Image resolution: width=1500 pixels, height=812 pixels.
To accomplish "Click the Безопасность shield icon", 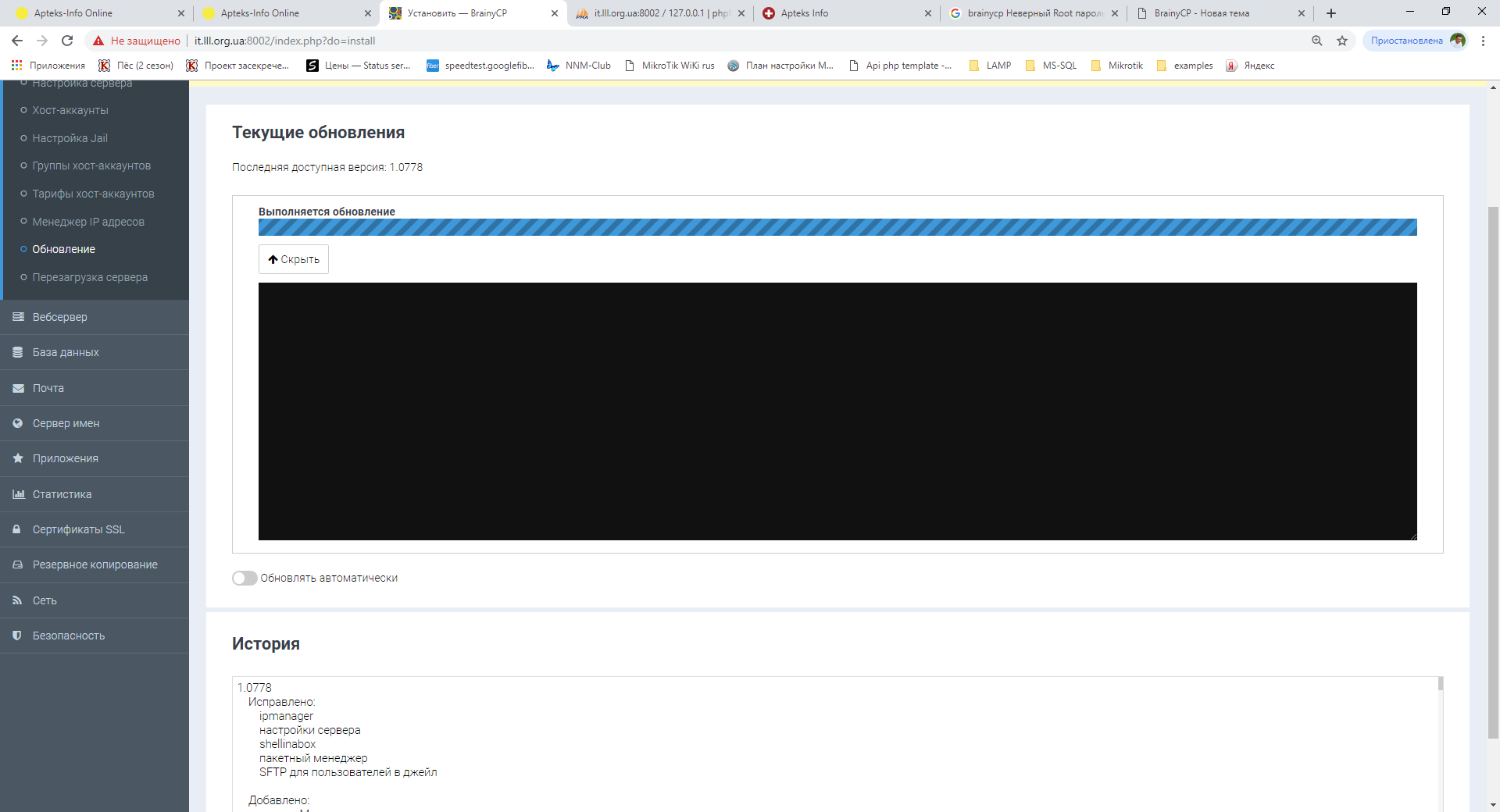I will click(x=18, y=636).
